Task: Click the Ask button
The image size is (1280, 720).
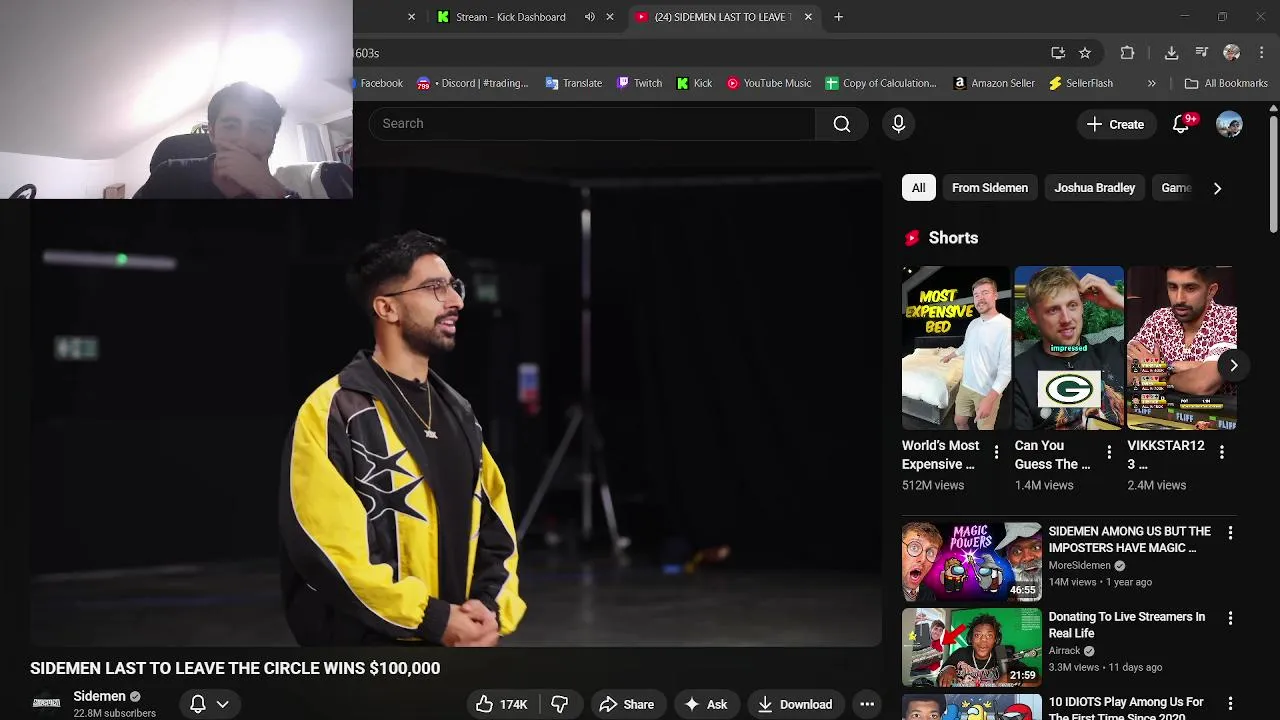Action: [705, 704]
